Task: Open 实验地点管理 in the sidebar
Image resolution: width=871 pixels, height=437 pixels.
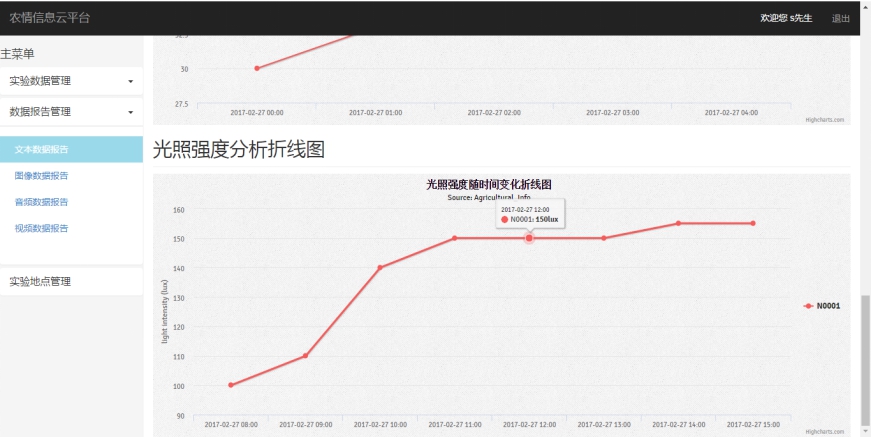Action: click(x=71, y=282)
